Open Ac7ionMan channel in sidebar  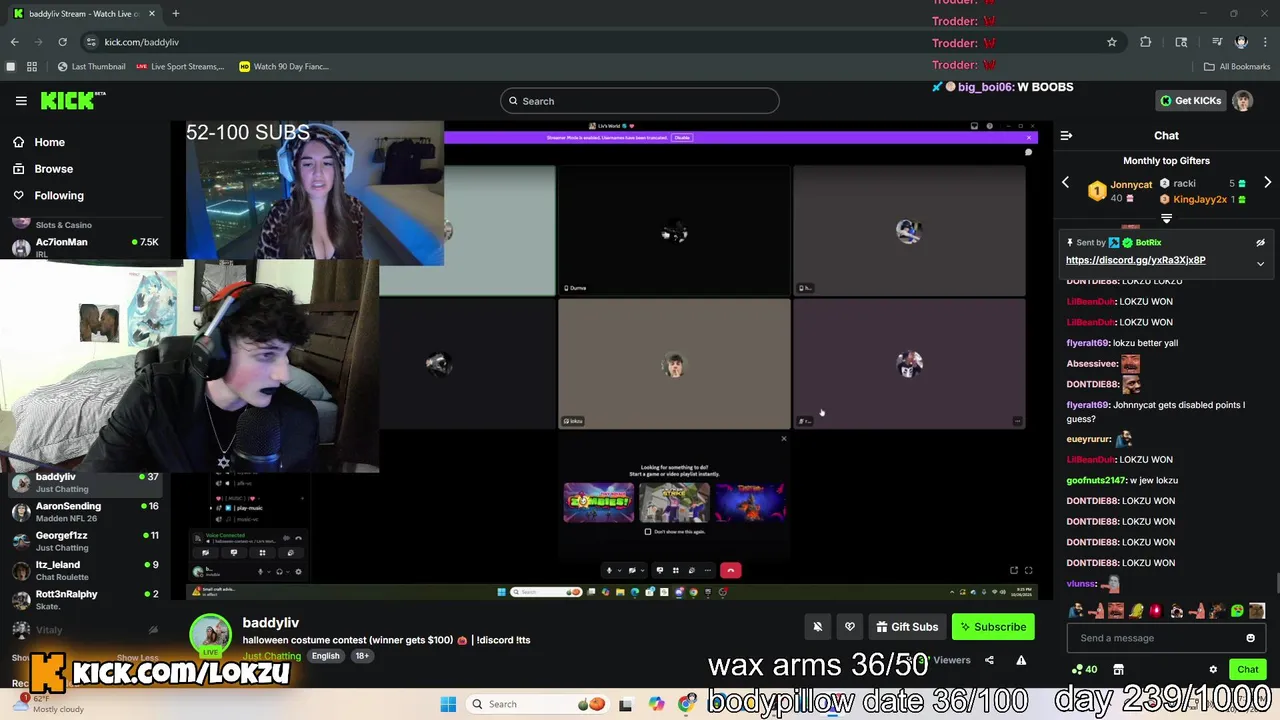(x=85, y=247)
